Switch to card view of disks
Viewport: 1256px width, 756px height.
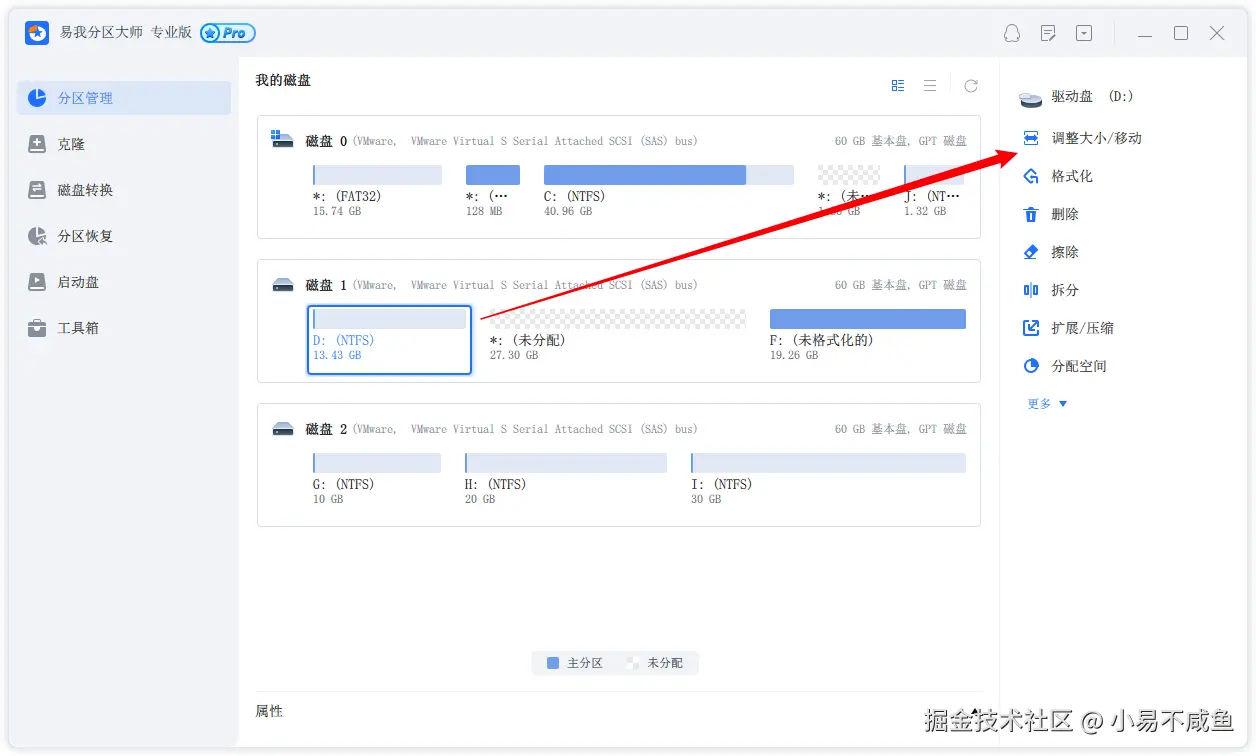(898, 86)
